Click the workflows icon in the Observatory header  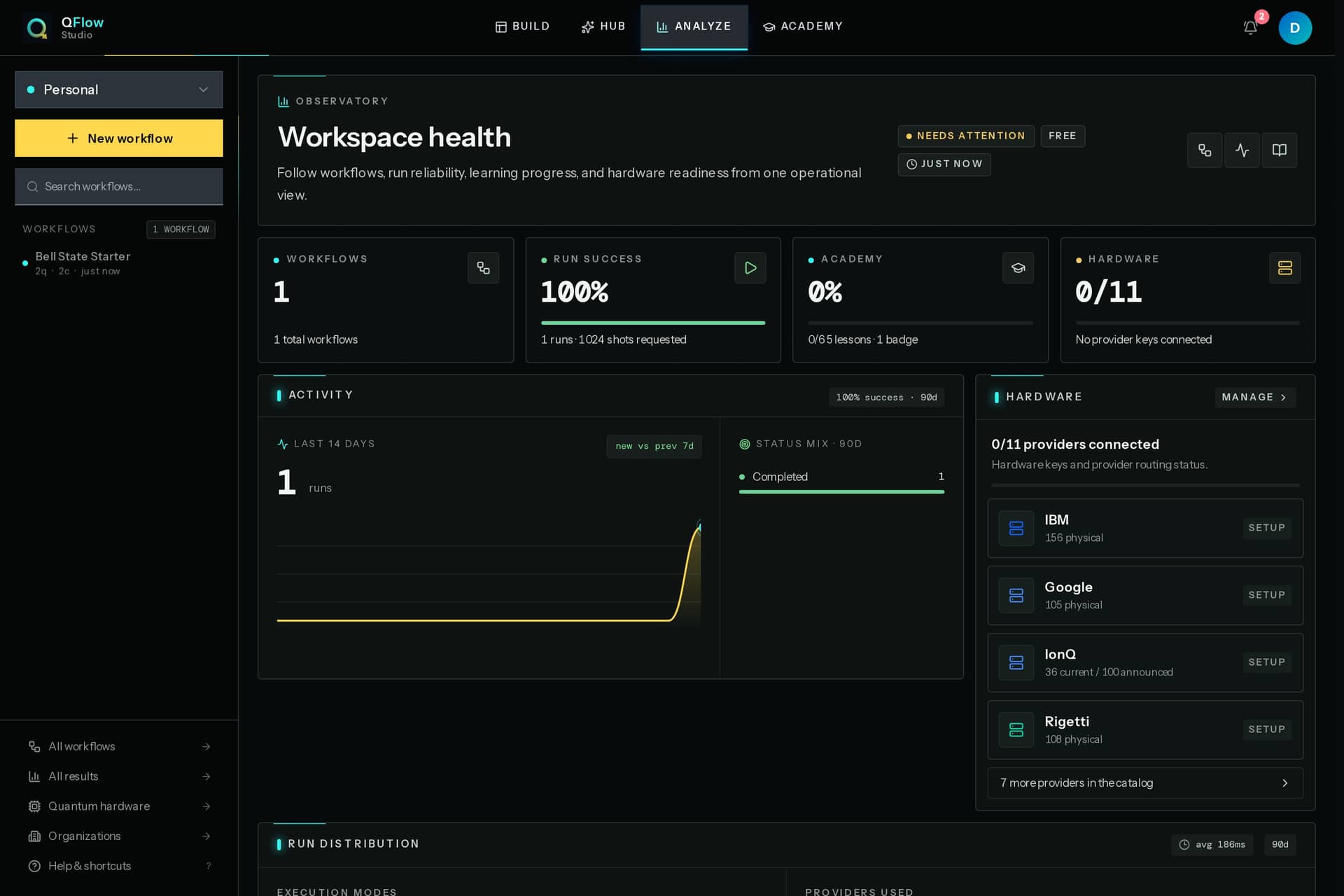[1205, 150]
